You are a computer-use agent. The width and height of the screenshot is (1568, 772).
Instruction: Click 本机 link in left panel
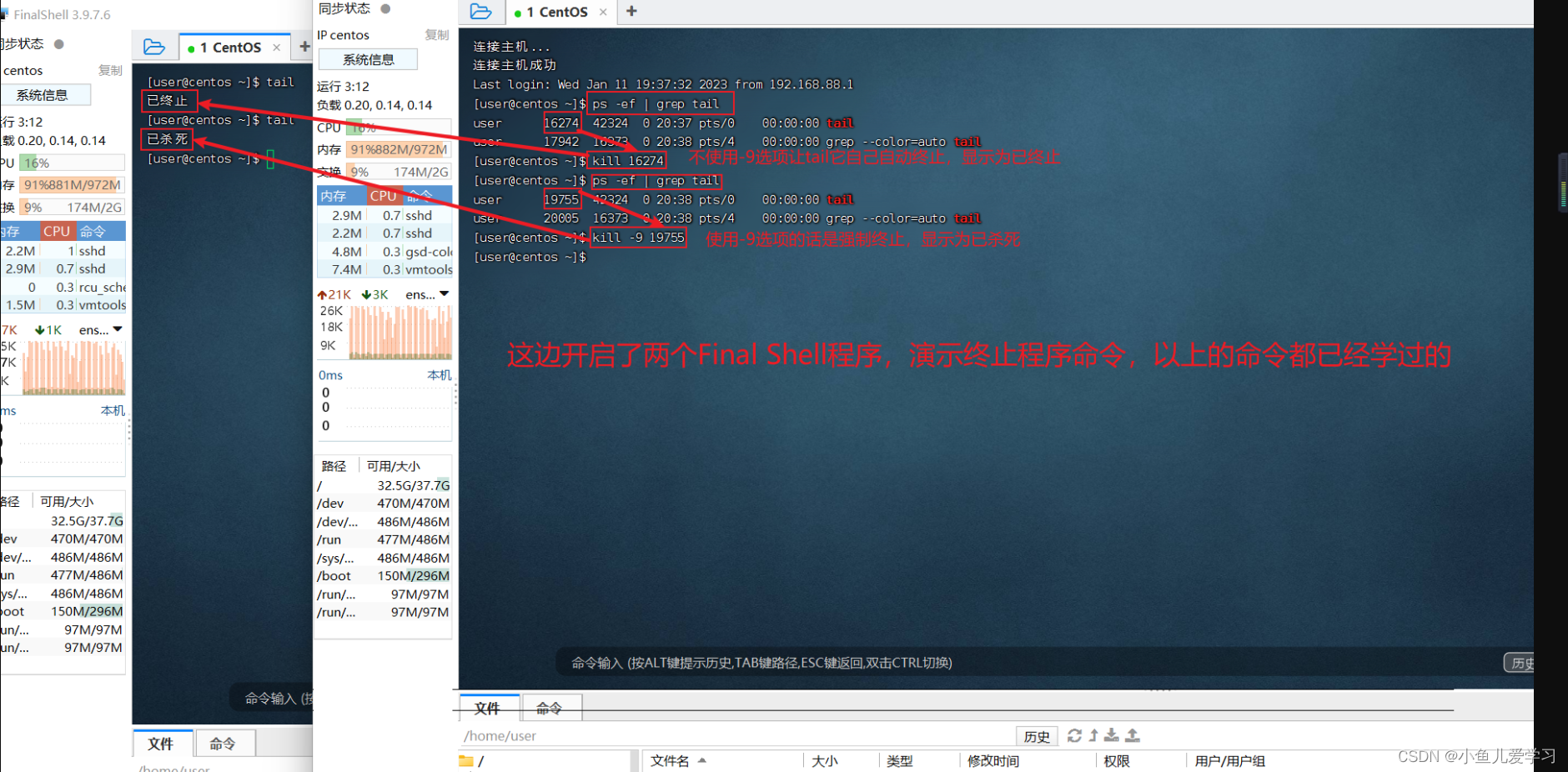coord(113,411)
